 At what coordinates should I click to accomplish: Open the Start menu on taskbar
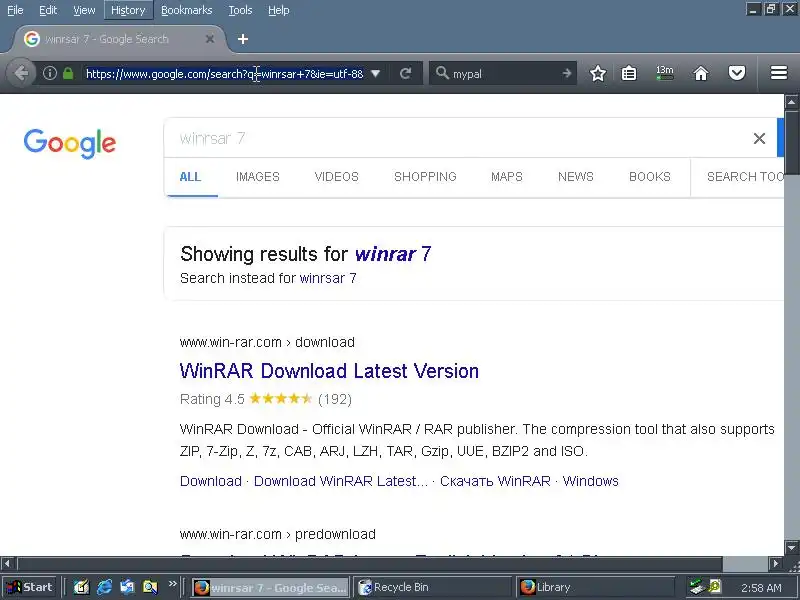pos(31,587)
